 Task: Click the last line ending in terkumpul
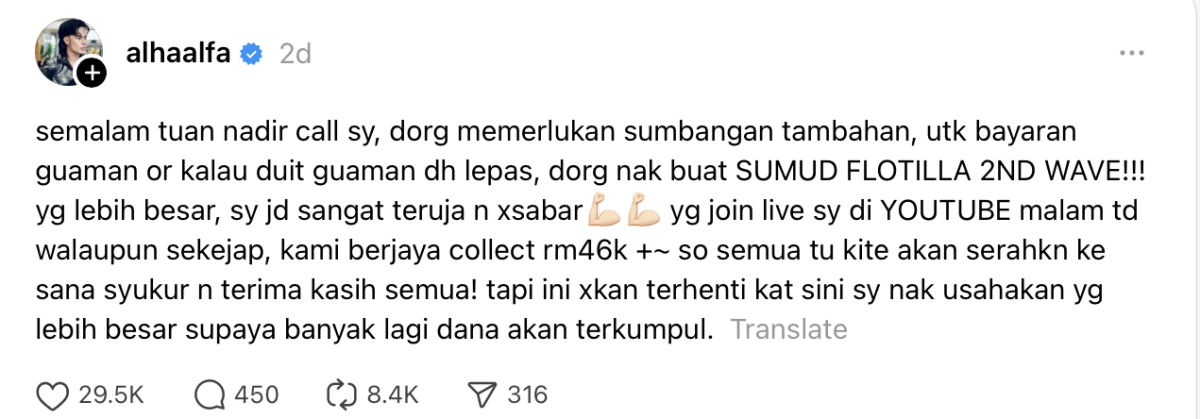pos(375,329)
